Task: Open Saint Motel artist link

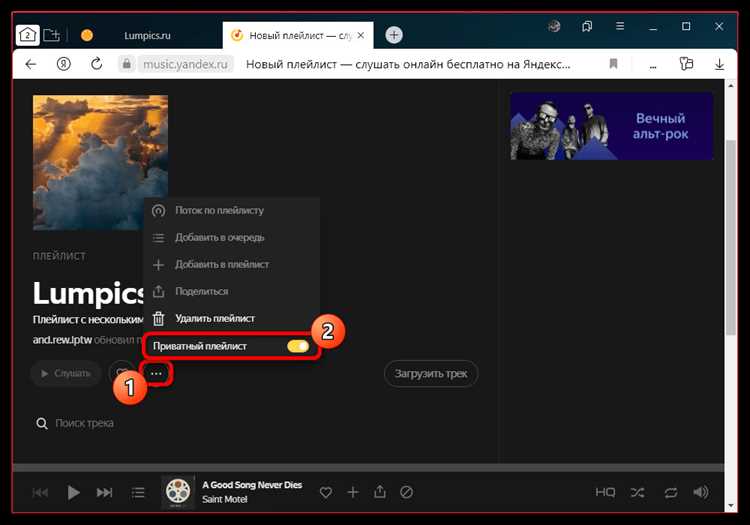Action: point(224,499)
